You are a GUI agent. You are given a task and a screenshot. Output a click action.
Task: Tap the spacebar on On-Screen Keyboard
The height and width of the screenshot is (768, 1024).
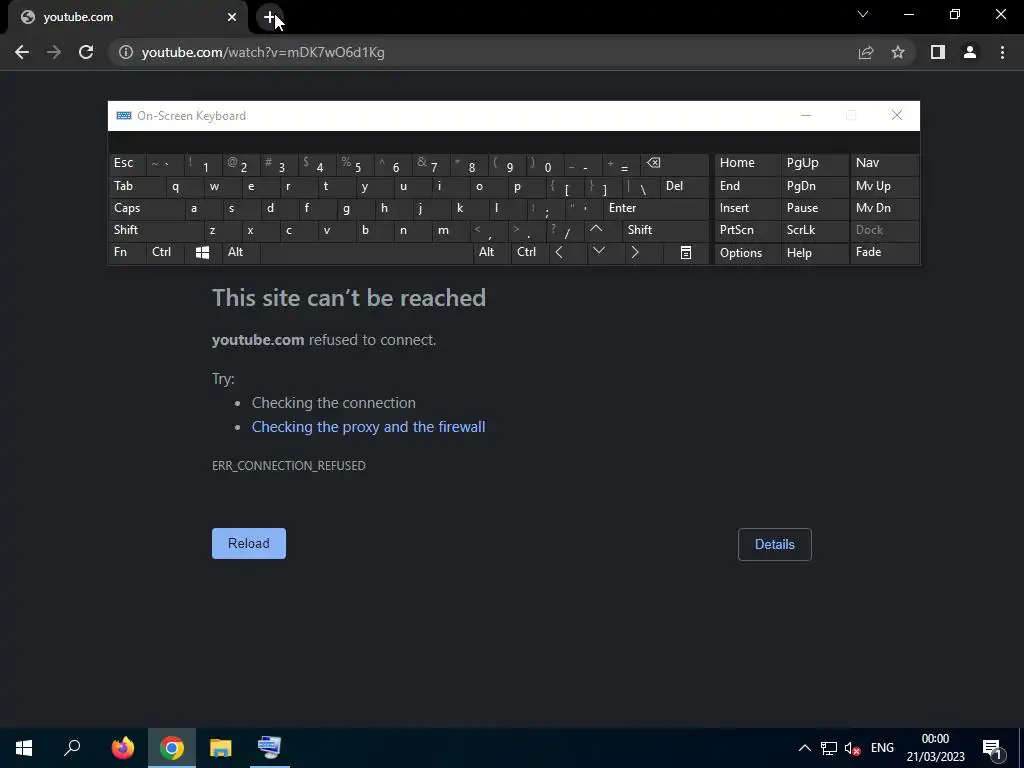pyautogui.click(x=366, y=253)
